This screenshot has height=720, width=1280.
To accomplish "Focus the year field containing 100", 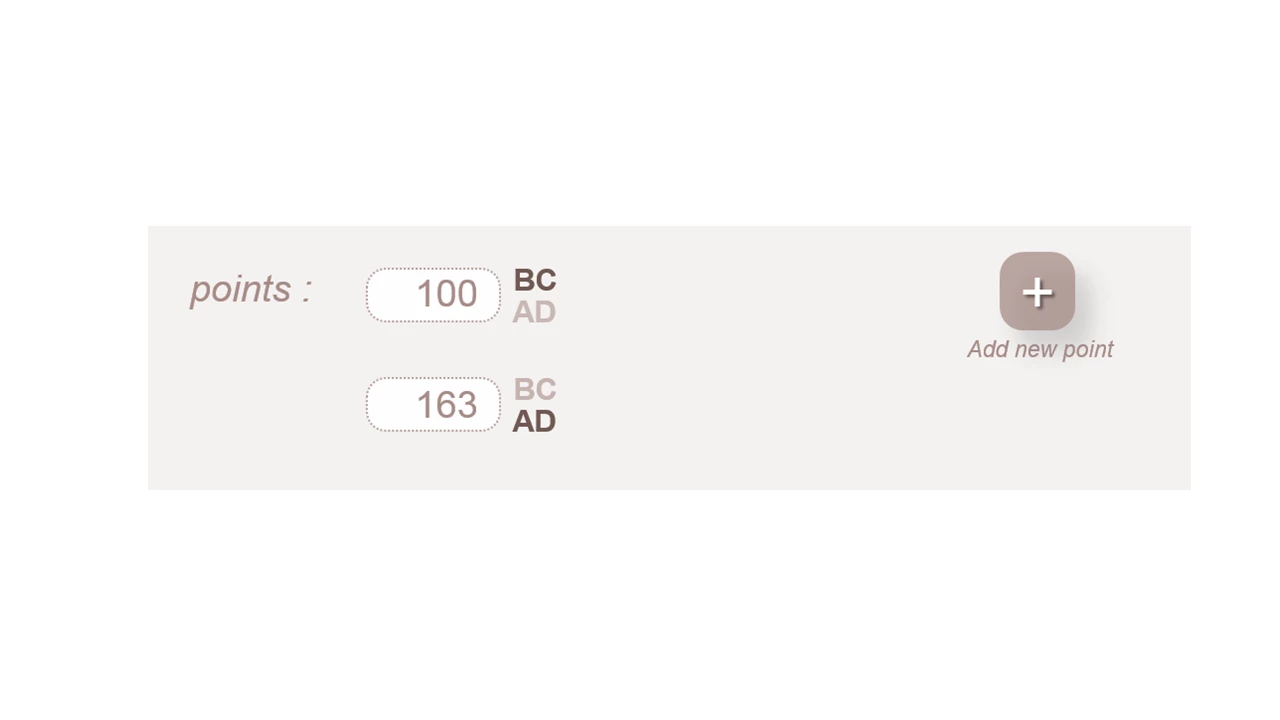I will click(433, 295).
